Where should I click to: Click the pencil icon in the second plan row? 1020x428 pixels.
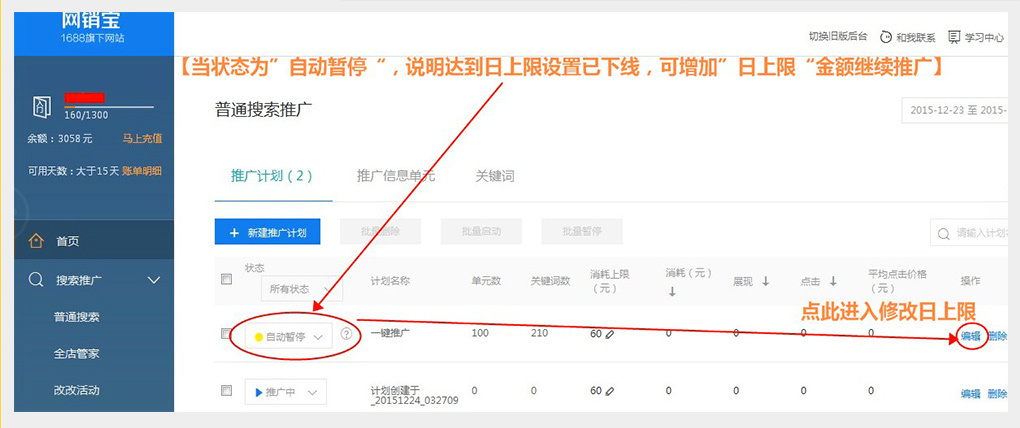(610, 391)
